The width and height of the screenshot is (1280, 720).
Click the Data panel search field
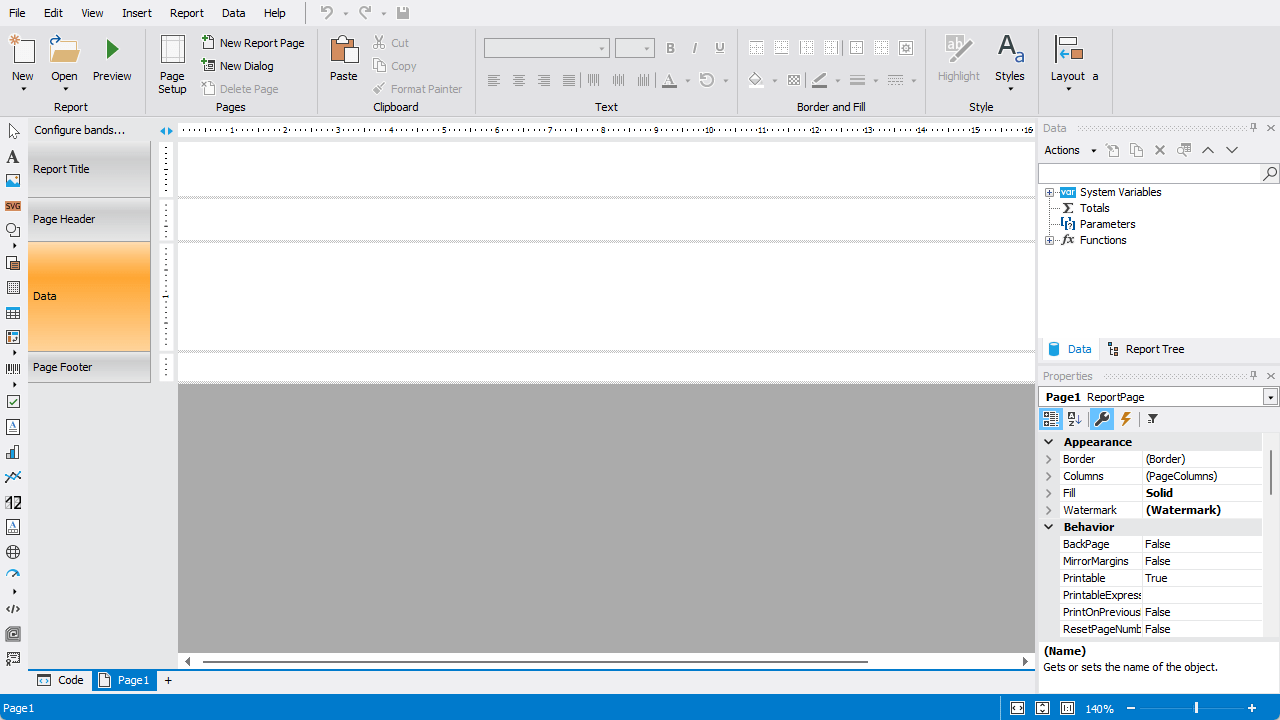(1150, 174)
